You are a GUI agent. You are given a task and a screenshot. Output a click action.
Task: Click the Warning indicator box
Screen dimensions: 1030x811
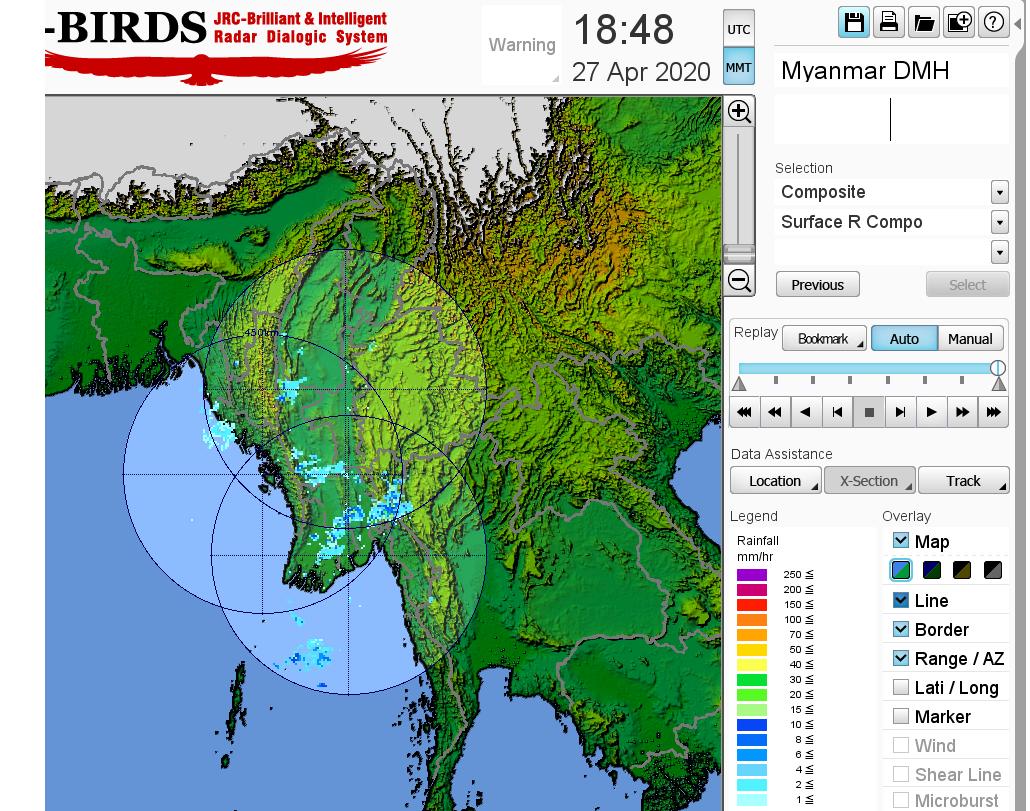point(521,45)
